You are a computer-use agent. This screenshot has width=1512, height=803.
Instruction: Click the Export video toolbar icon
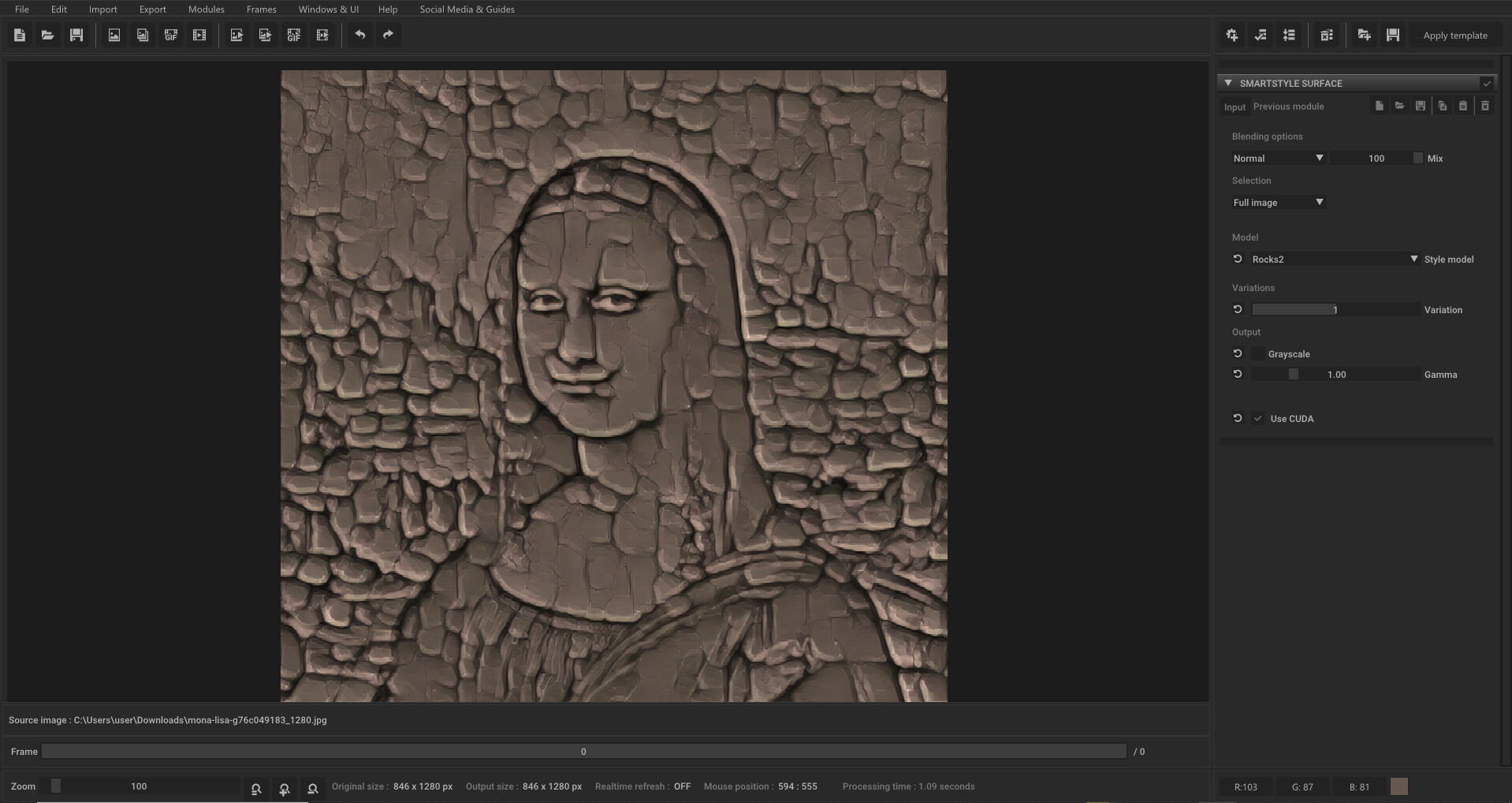[322, 35]
